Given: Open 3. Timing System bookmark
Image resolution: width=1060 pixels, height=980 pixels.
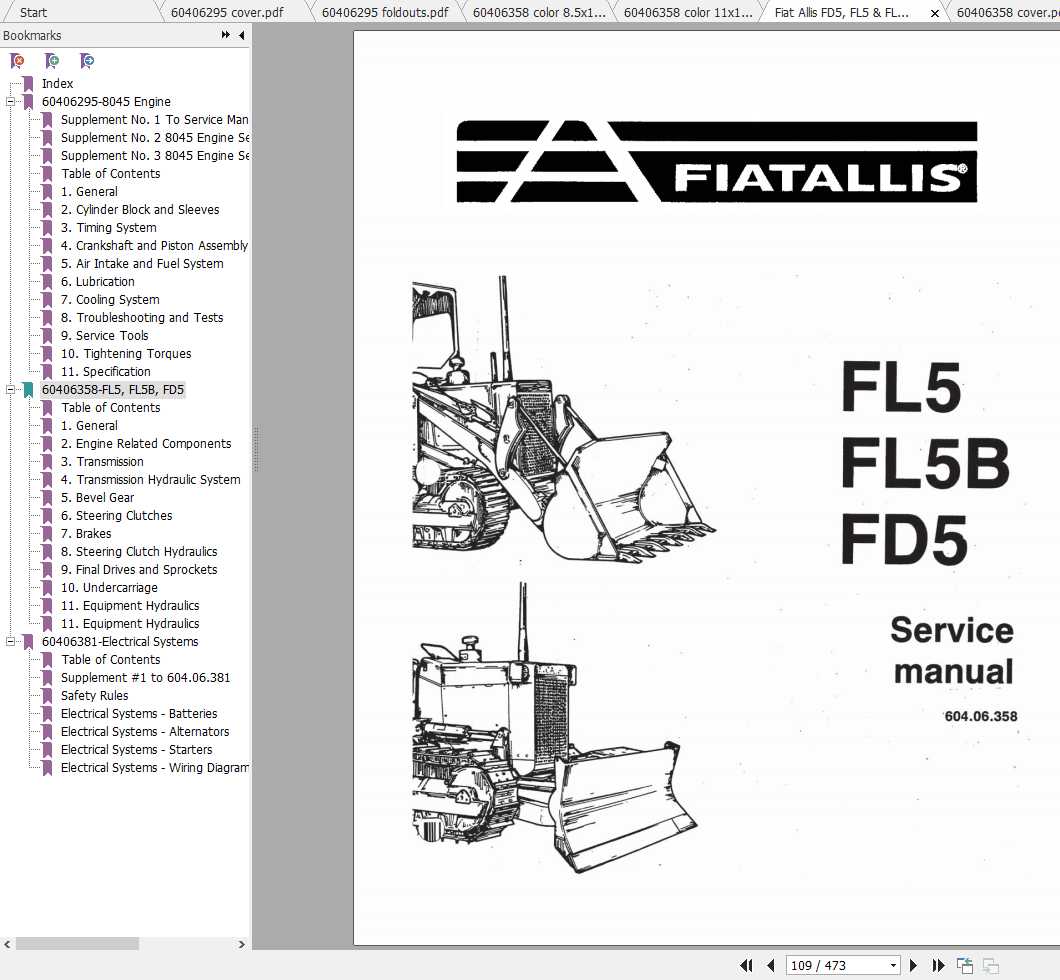Looking at the screenshot, I should [108, 228].
